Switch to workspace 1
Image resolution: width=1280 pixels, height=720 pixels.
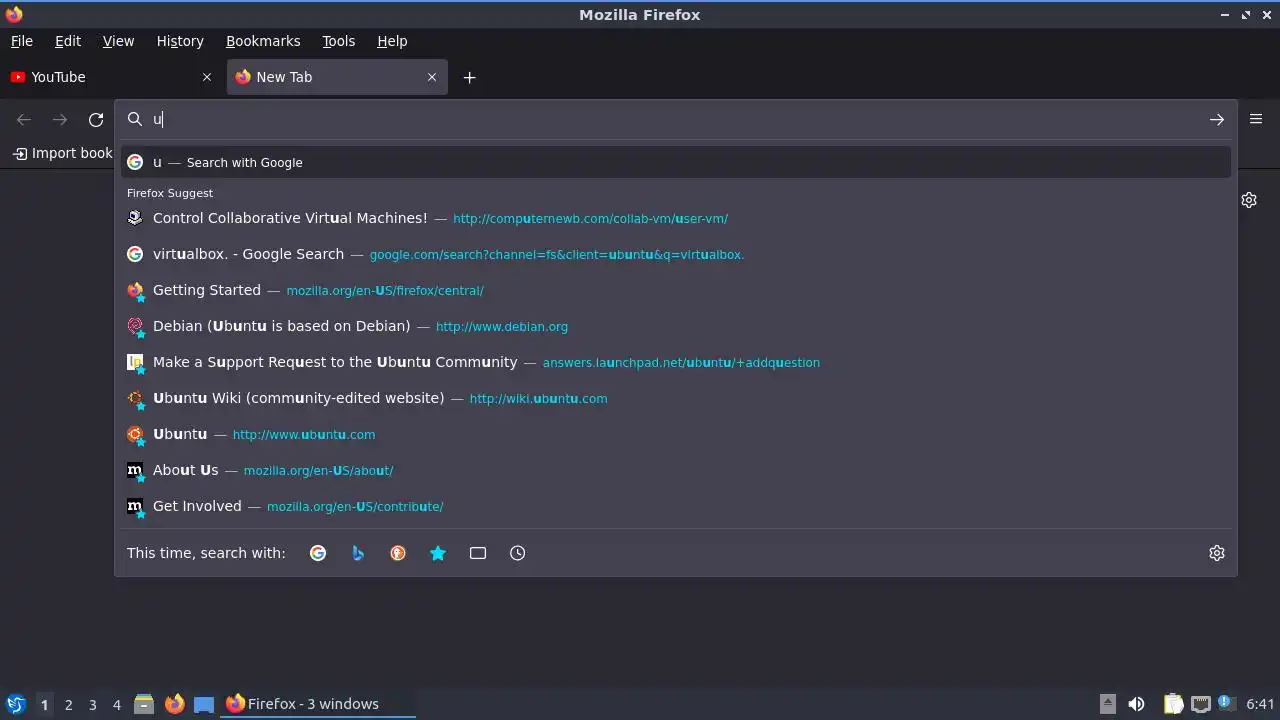[x=44, y=704]
